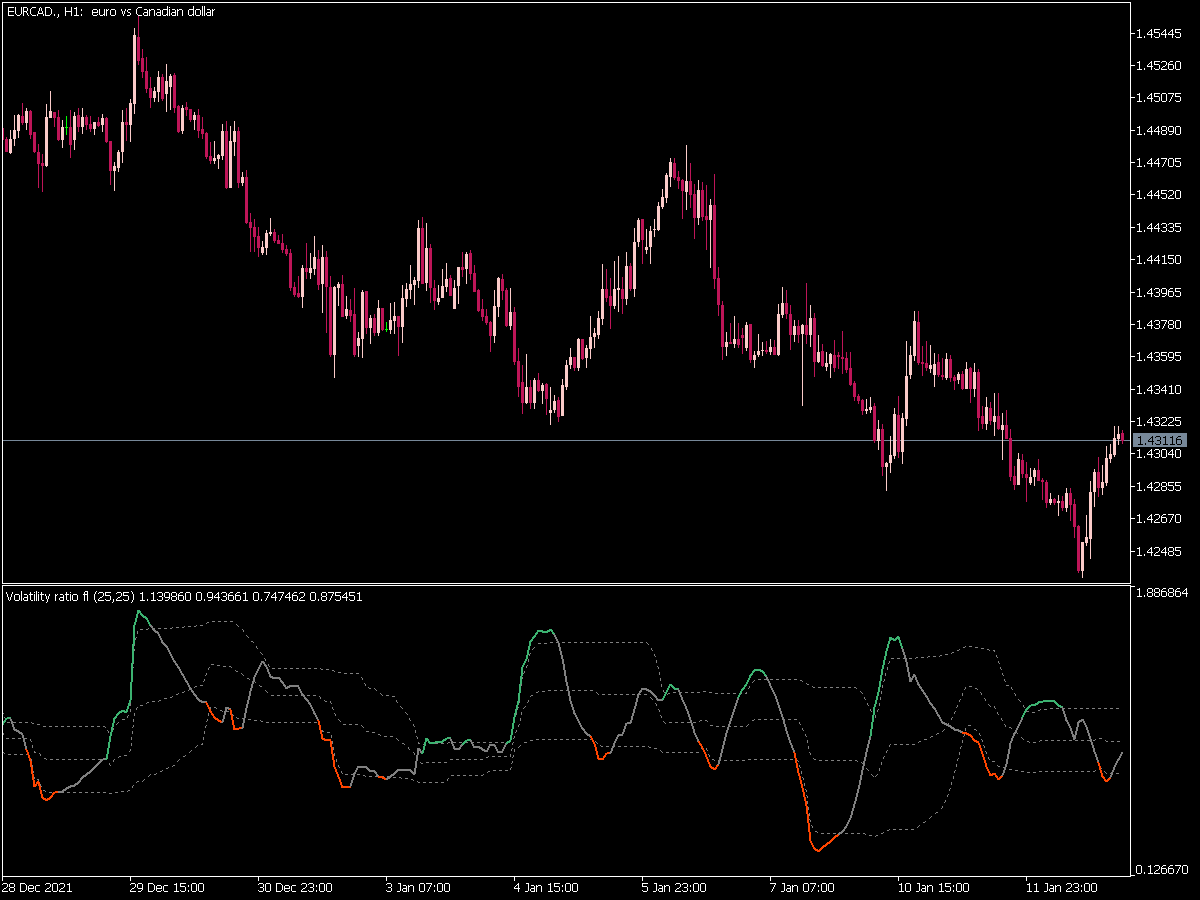Click price scale value 1.44705

[1161, 163]
